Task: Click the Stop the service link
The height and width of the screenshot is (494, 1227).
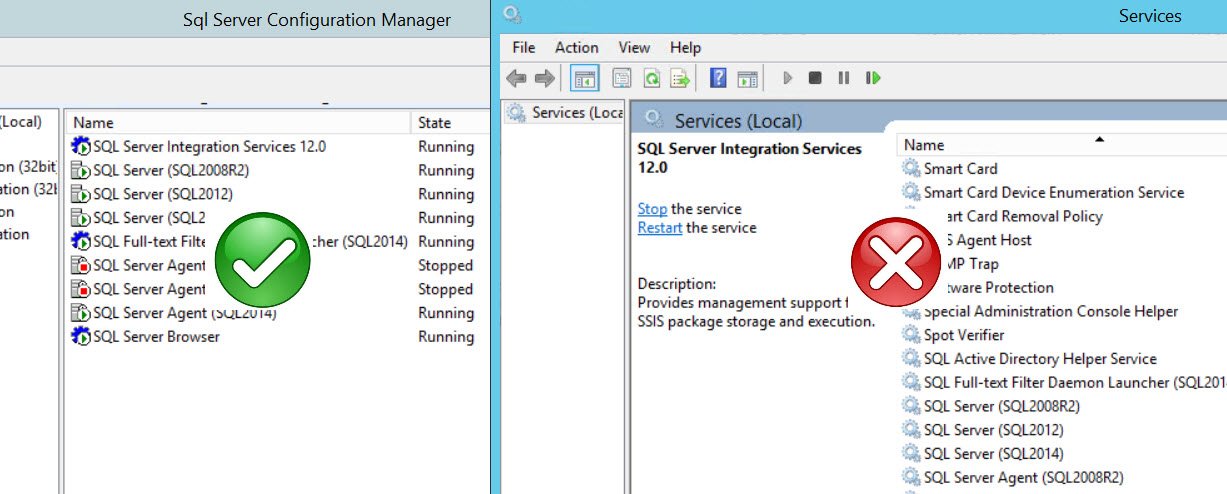Action: [652, 209]
